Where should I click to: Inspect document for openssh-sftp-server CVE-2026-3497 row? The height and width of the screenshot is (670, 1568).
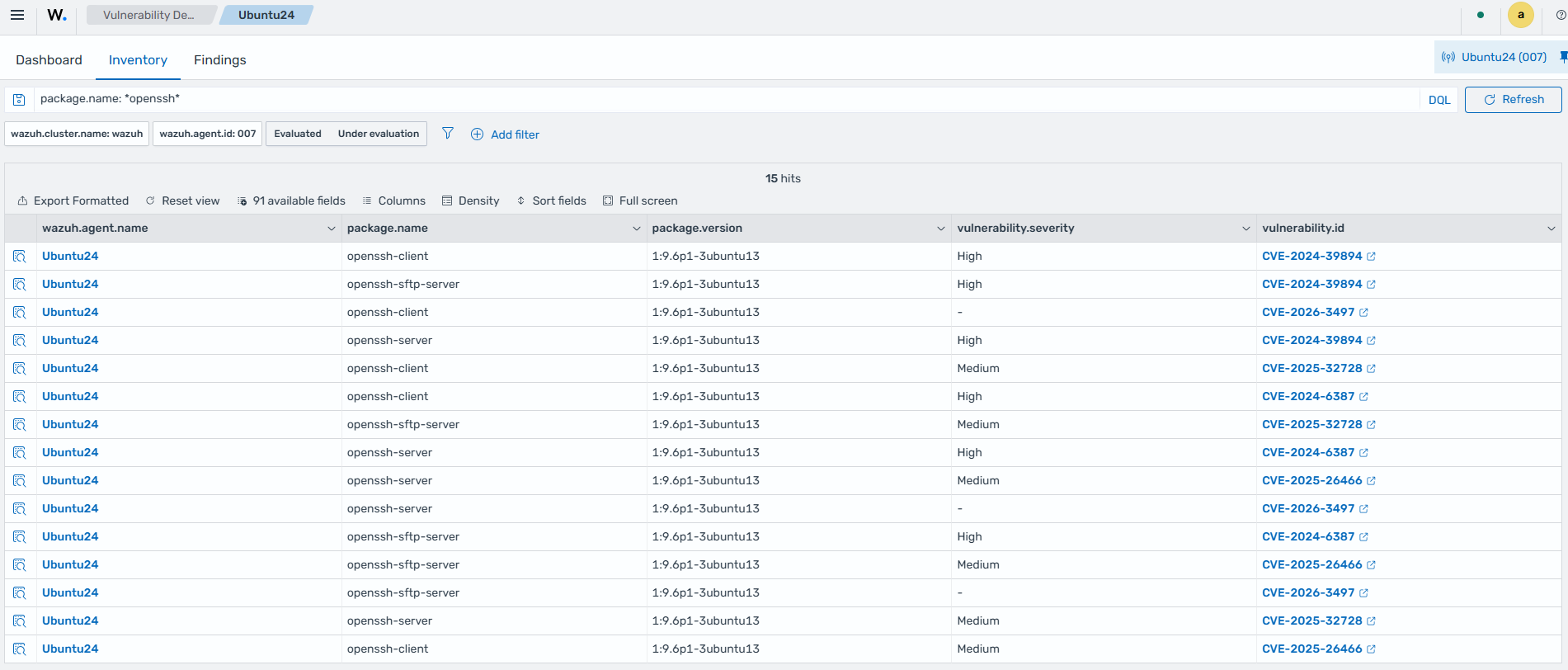[20, 593]
